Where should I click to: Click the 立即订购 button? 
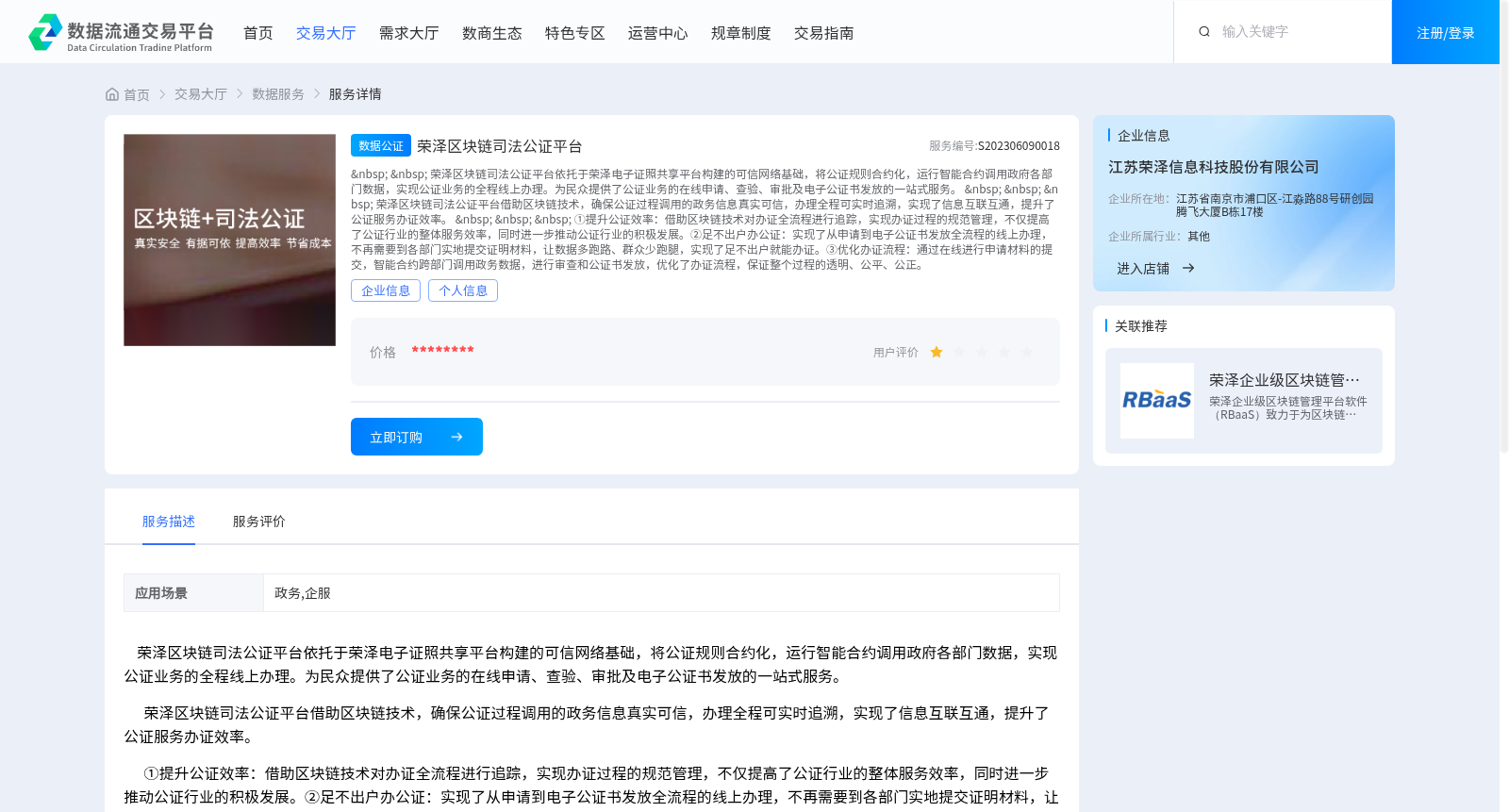(x=417, y=437)
